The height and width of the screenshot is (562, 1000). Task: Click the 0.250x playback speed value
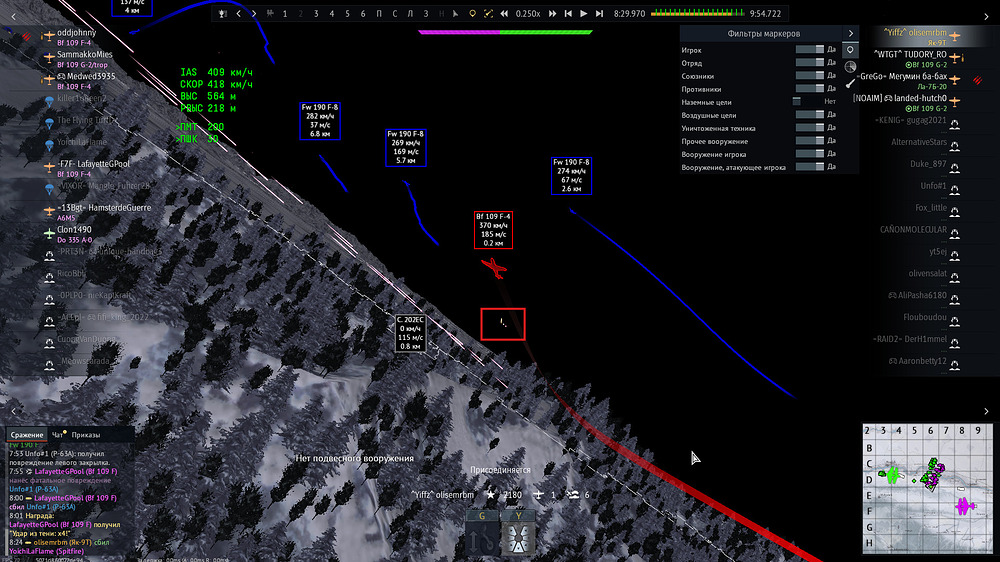528,13
